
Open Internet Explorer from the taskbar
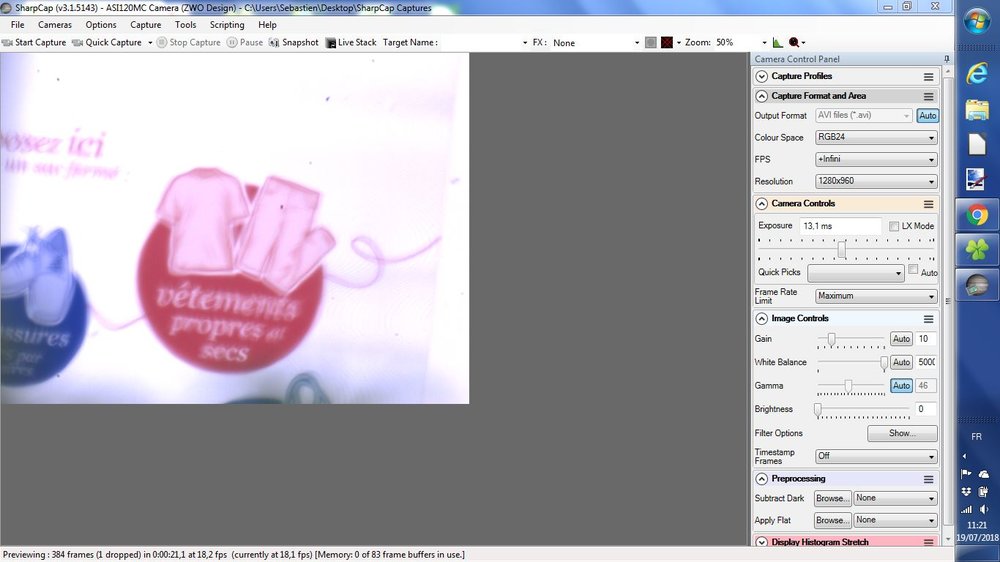pyautogui.click(x=977, y=74)
